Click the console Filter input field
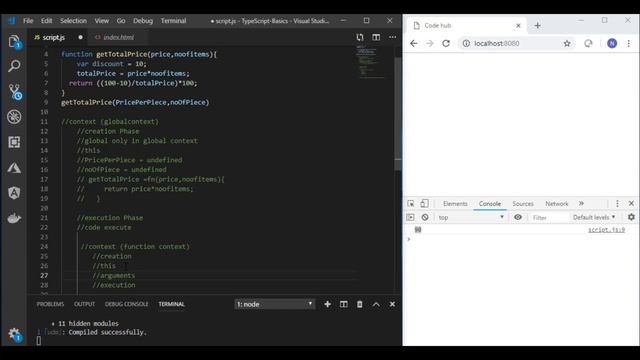640x360 pixels. click(x=549, y=218)
